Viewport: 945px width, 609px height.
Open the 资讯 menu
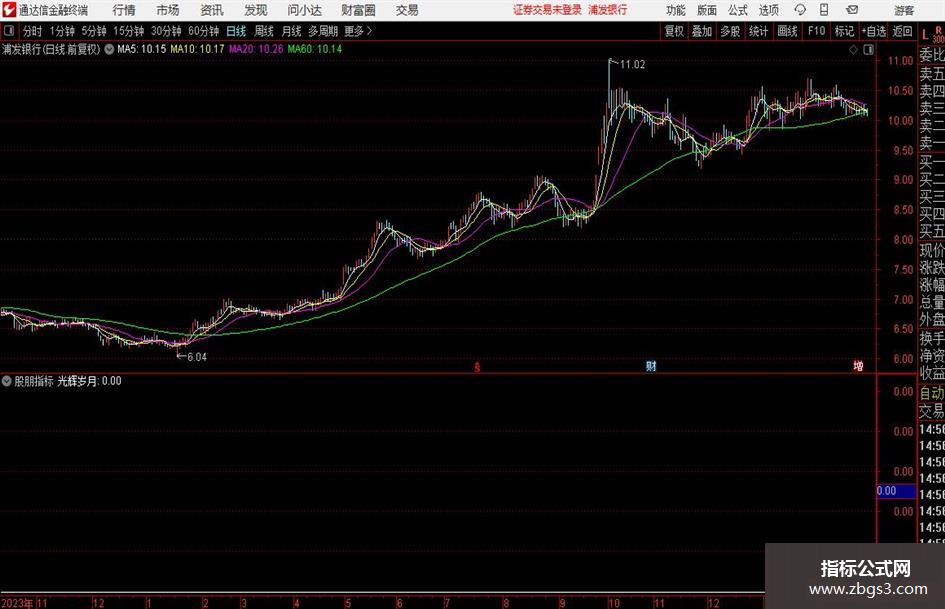tap(212, 10)
